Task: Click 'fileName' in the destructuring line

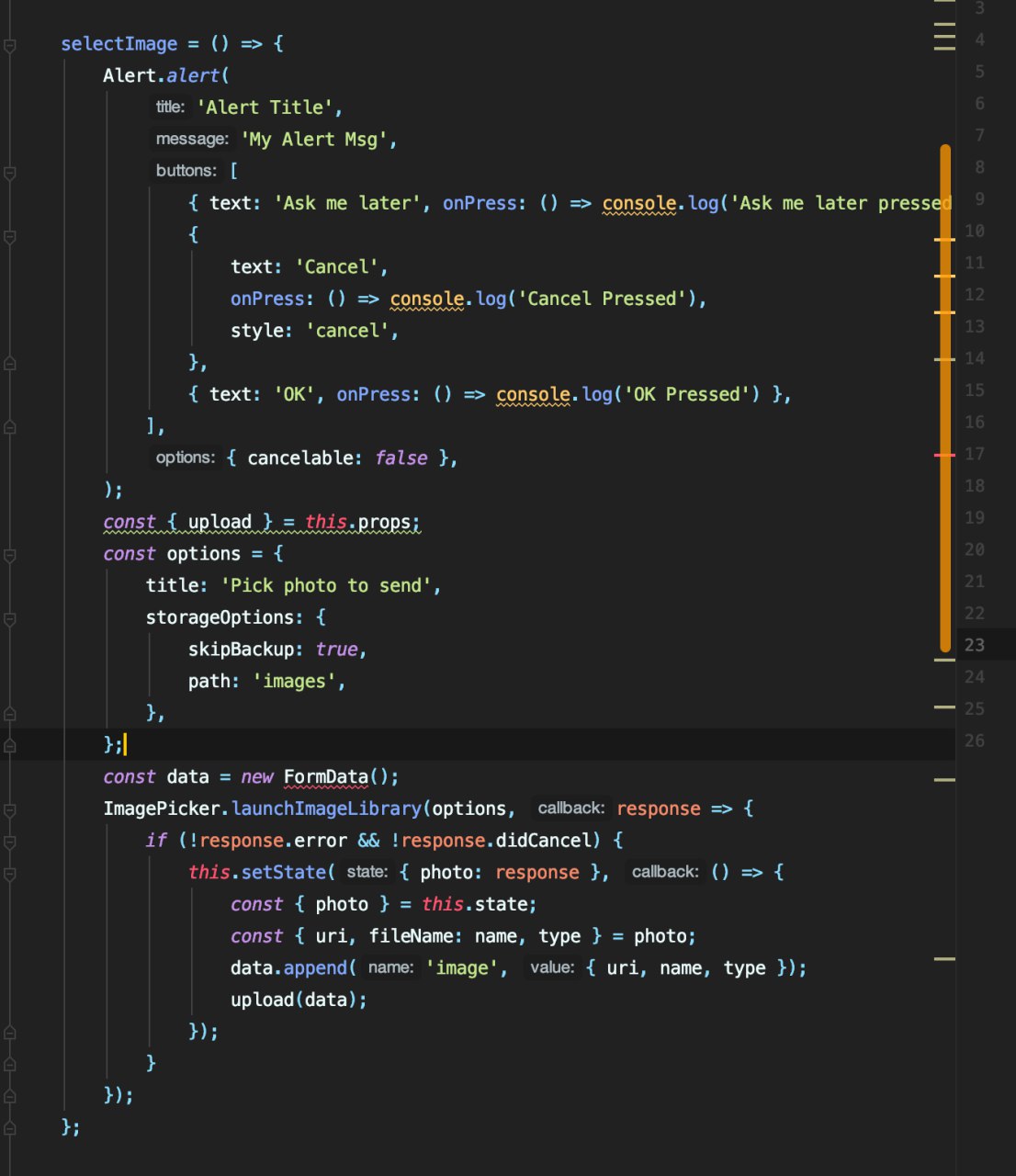Action: click(x=412, y=936)
